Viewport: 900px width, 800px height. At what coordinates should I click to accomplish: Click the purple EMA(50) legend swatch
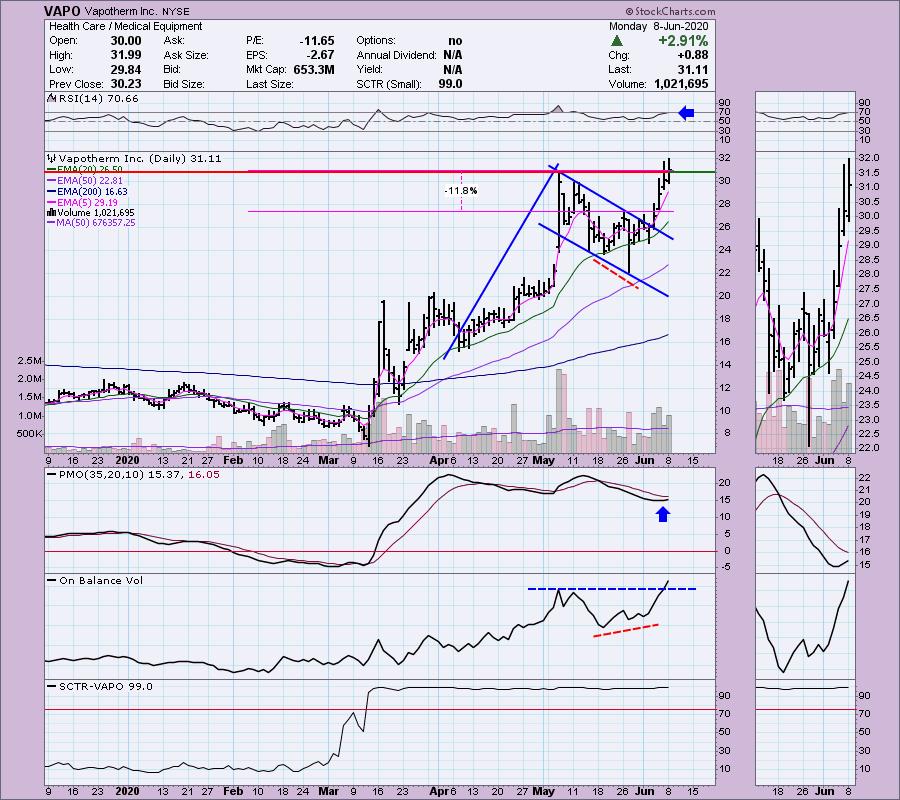point(51,181)
